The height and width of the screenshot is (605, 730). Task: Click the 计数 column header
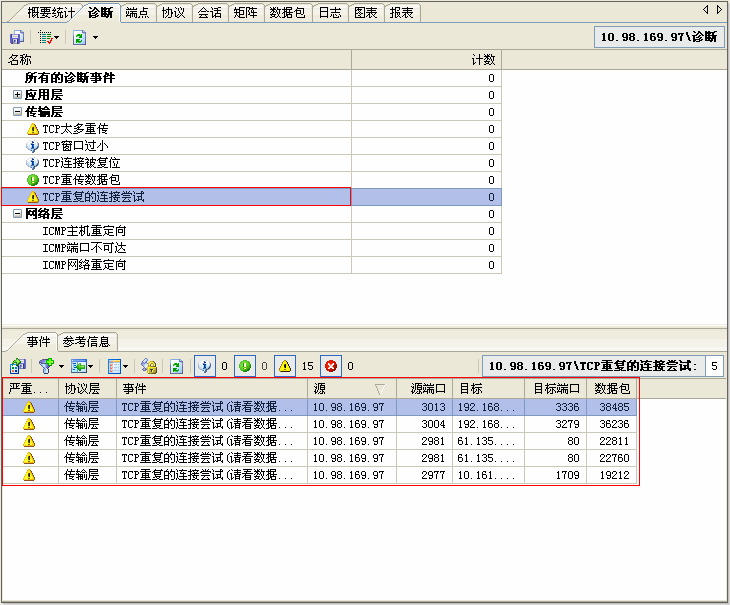tap(426, 60)
